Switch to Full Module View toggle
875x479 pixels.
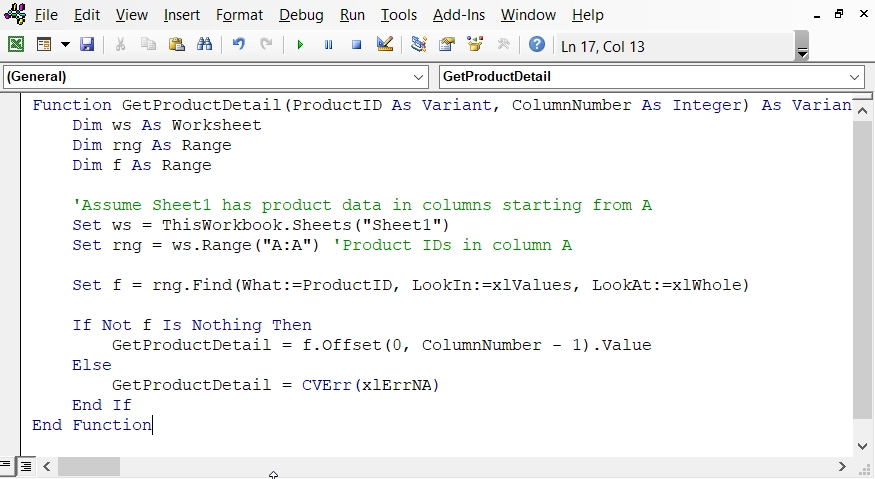pyautogui.click(x=26, y=467)
